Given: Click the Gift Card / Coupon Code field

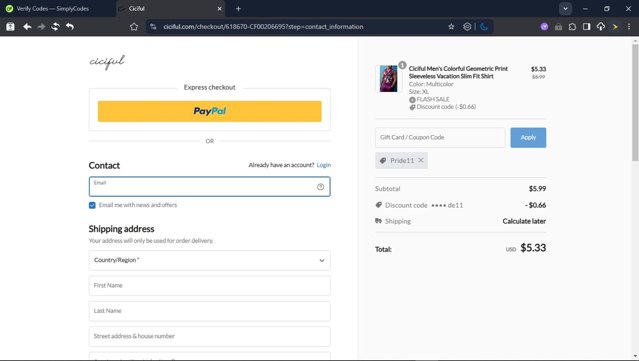Looking at the screenshot, I should coord(440,137).
